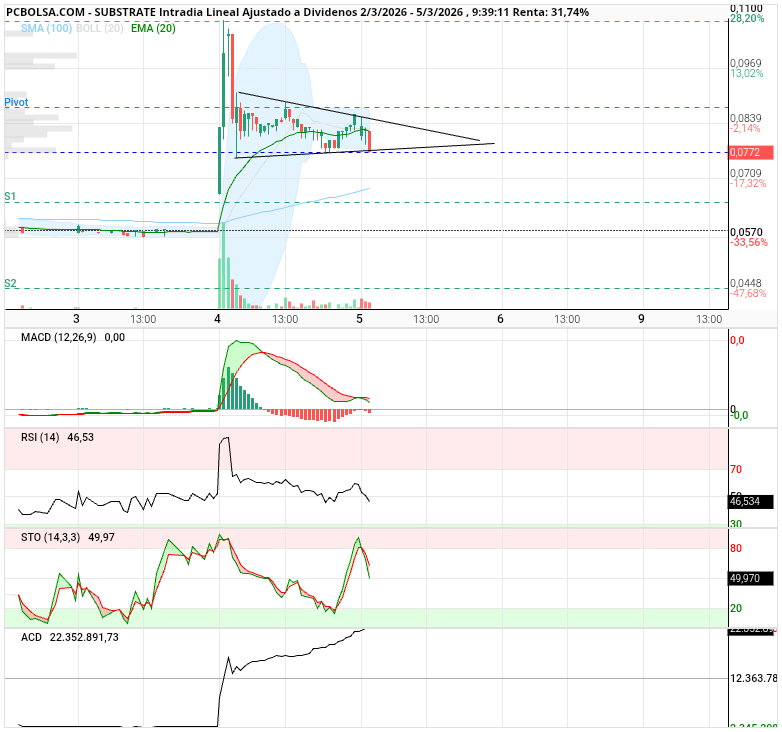The width and height of the screenshot is (782, 732).
Task: Select the RSI (14) panel label
Action: (x=41, y=437)
